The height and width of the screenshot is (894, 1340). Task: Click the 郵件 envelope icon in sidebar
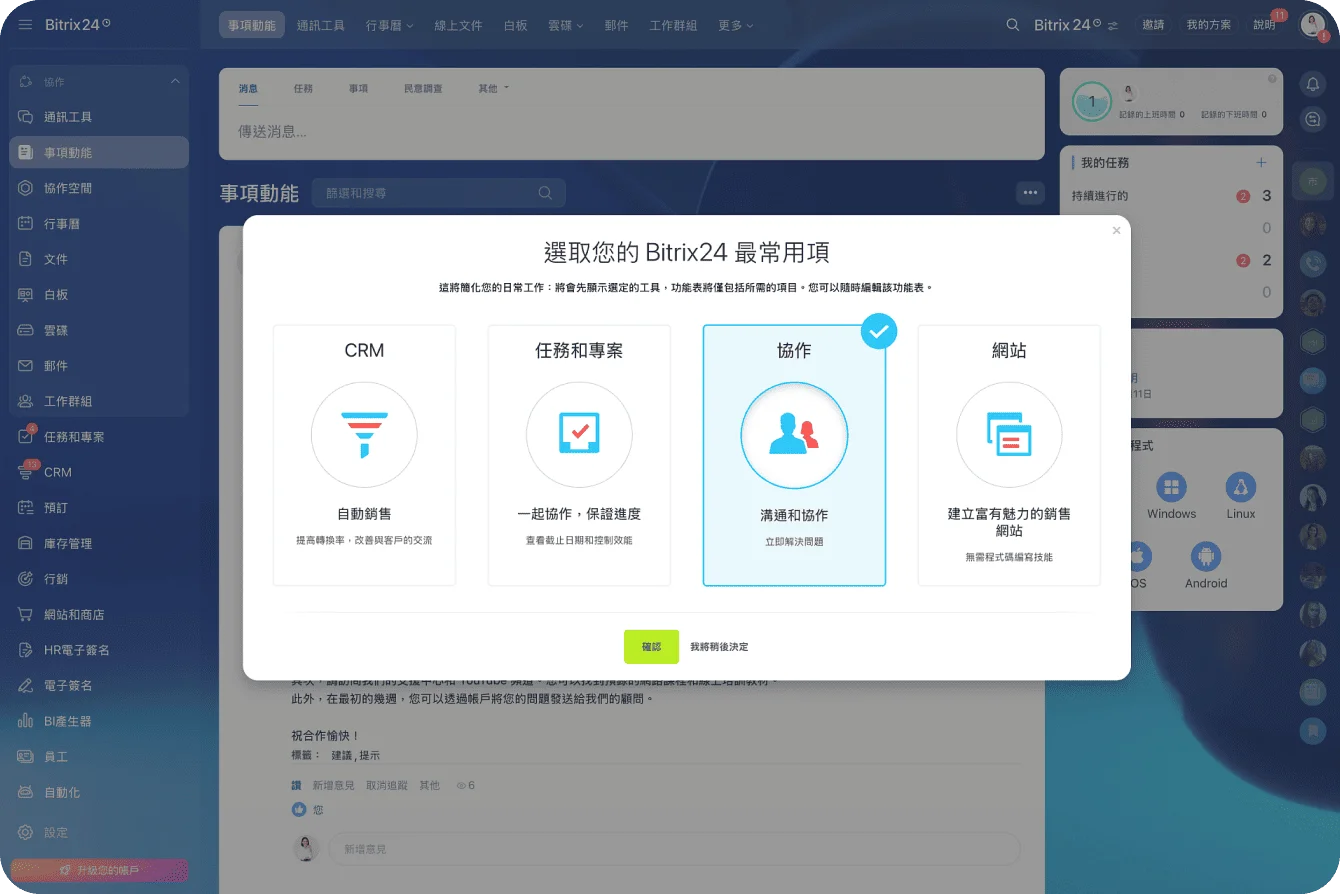click(x=26, y=366)
